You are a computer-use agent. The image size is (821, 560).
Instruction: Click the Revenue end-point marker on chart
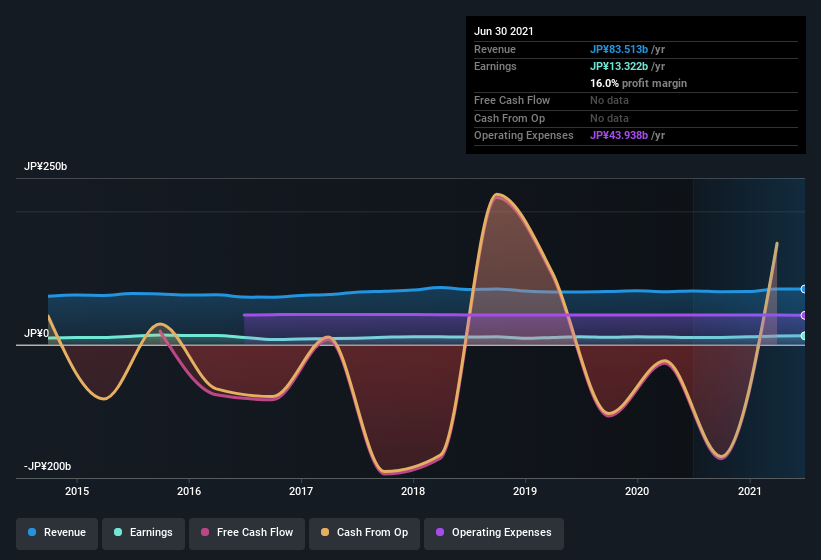coord(803,289)
